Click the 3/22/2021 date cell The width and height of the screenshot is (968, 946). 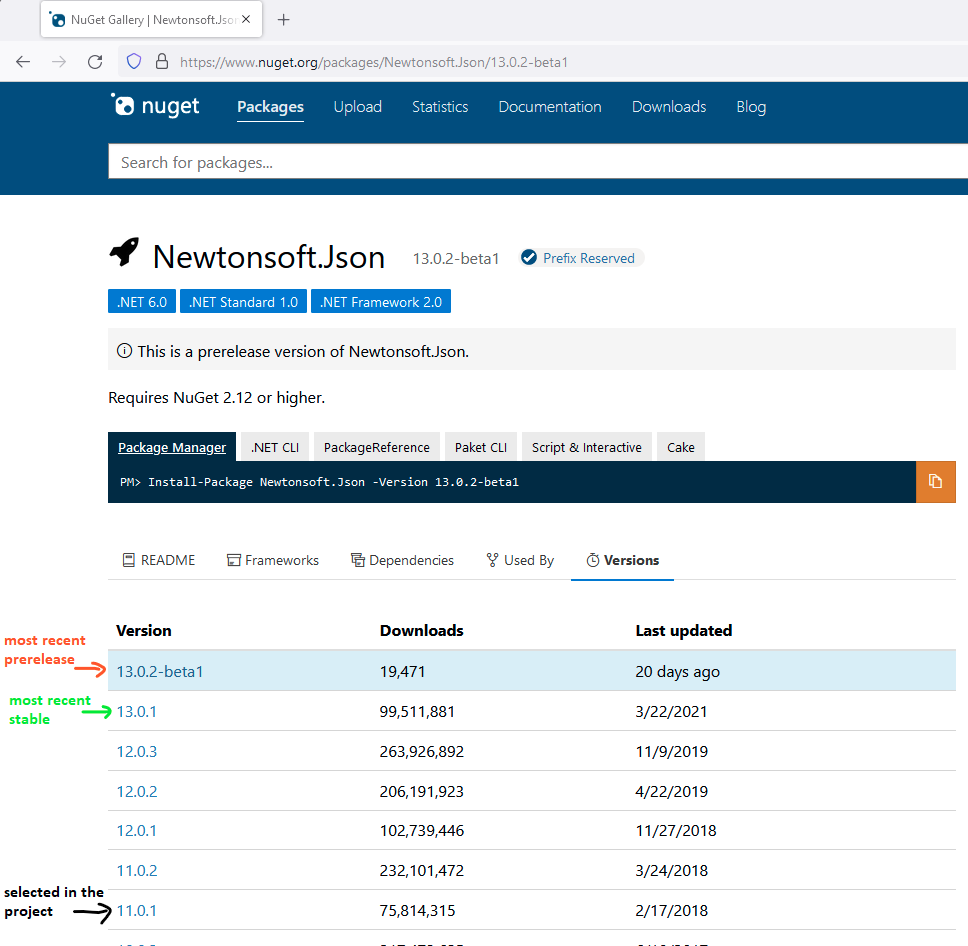671,711
